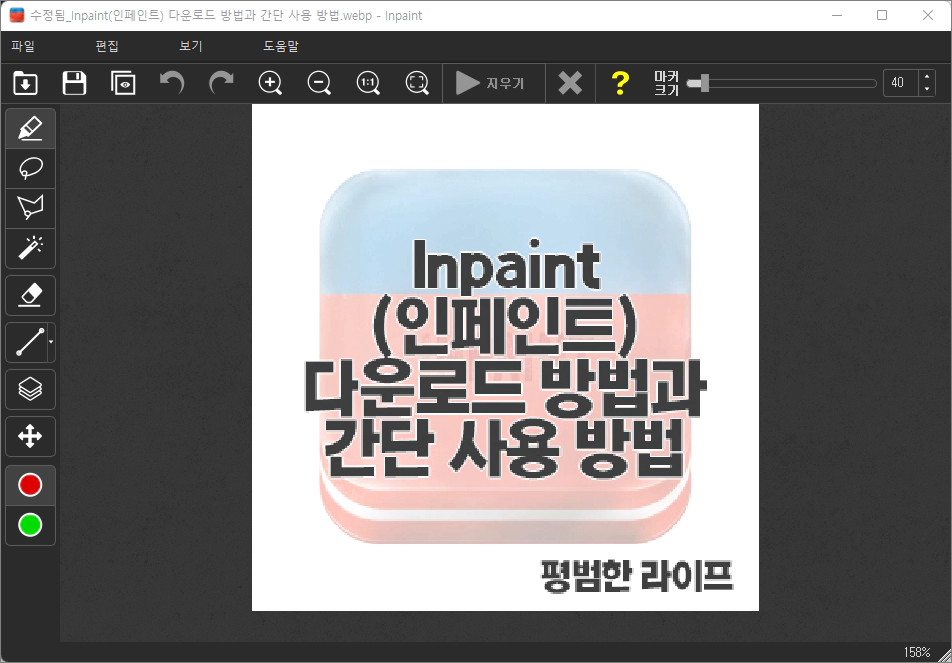Select the Magic wand tool

30,248
